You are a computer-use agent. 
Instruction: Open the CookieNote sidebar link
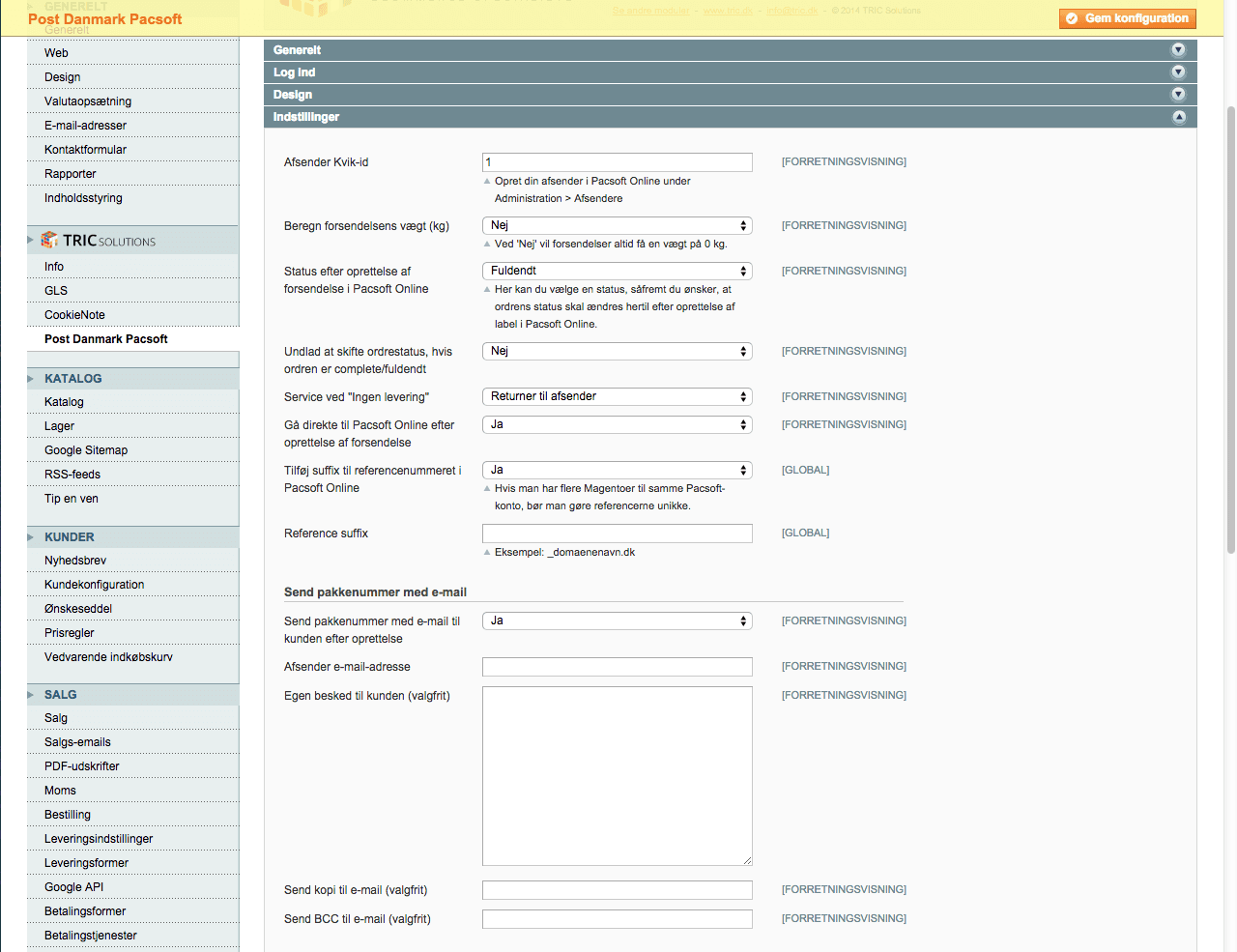(x=74, y=315)
